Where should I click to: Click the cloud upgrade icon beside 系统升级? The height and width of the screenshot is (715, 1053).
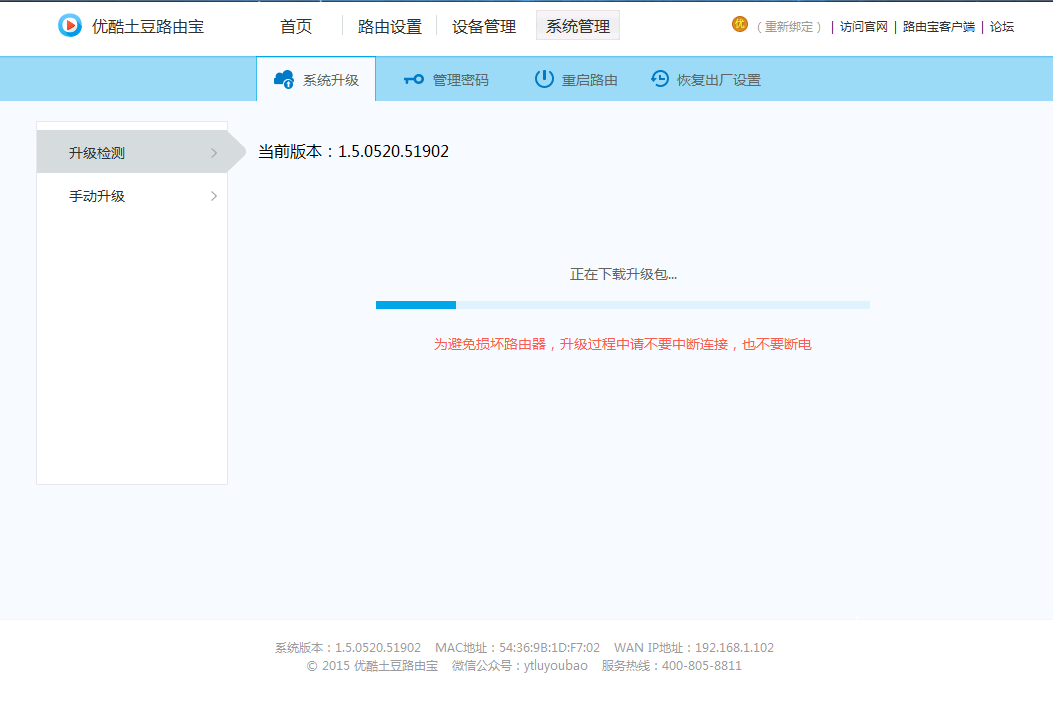(284, 79)
